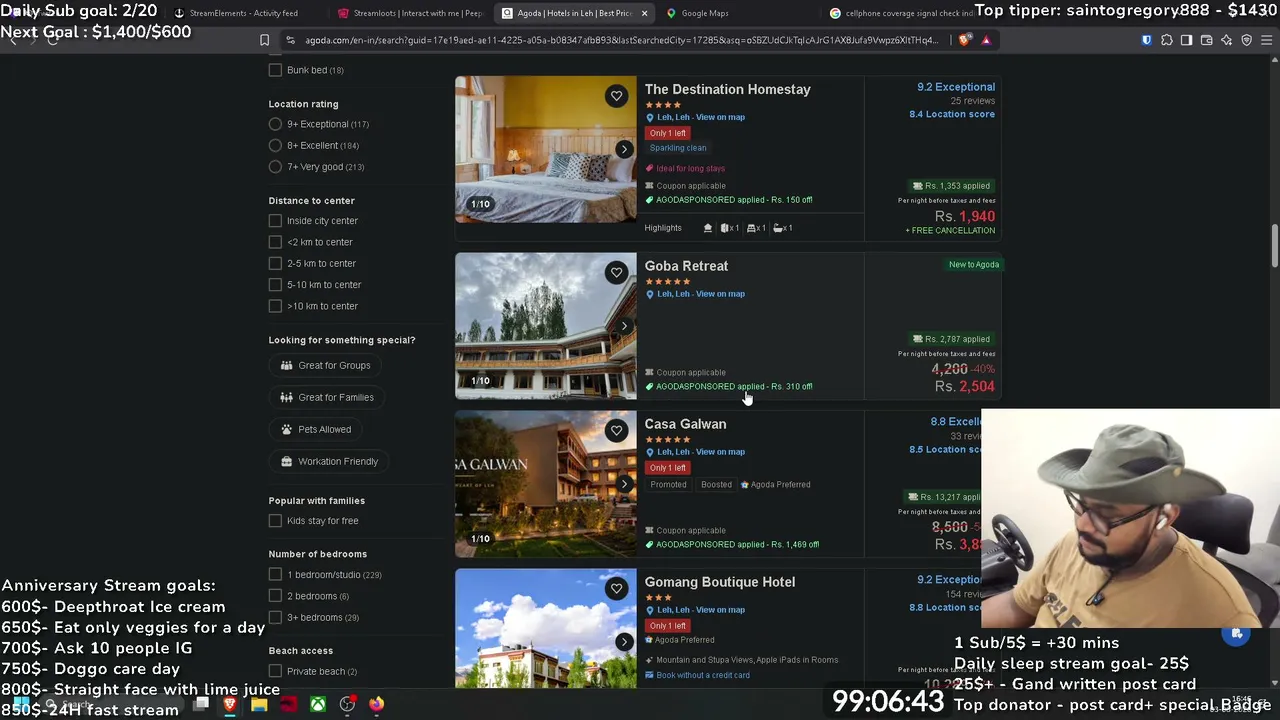The width and height of the screenshot is (1280, 720).
Task: Enable the 3+ bedrooms filter
Action: click(275, 618)
